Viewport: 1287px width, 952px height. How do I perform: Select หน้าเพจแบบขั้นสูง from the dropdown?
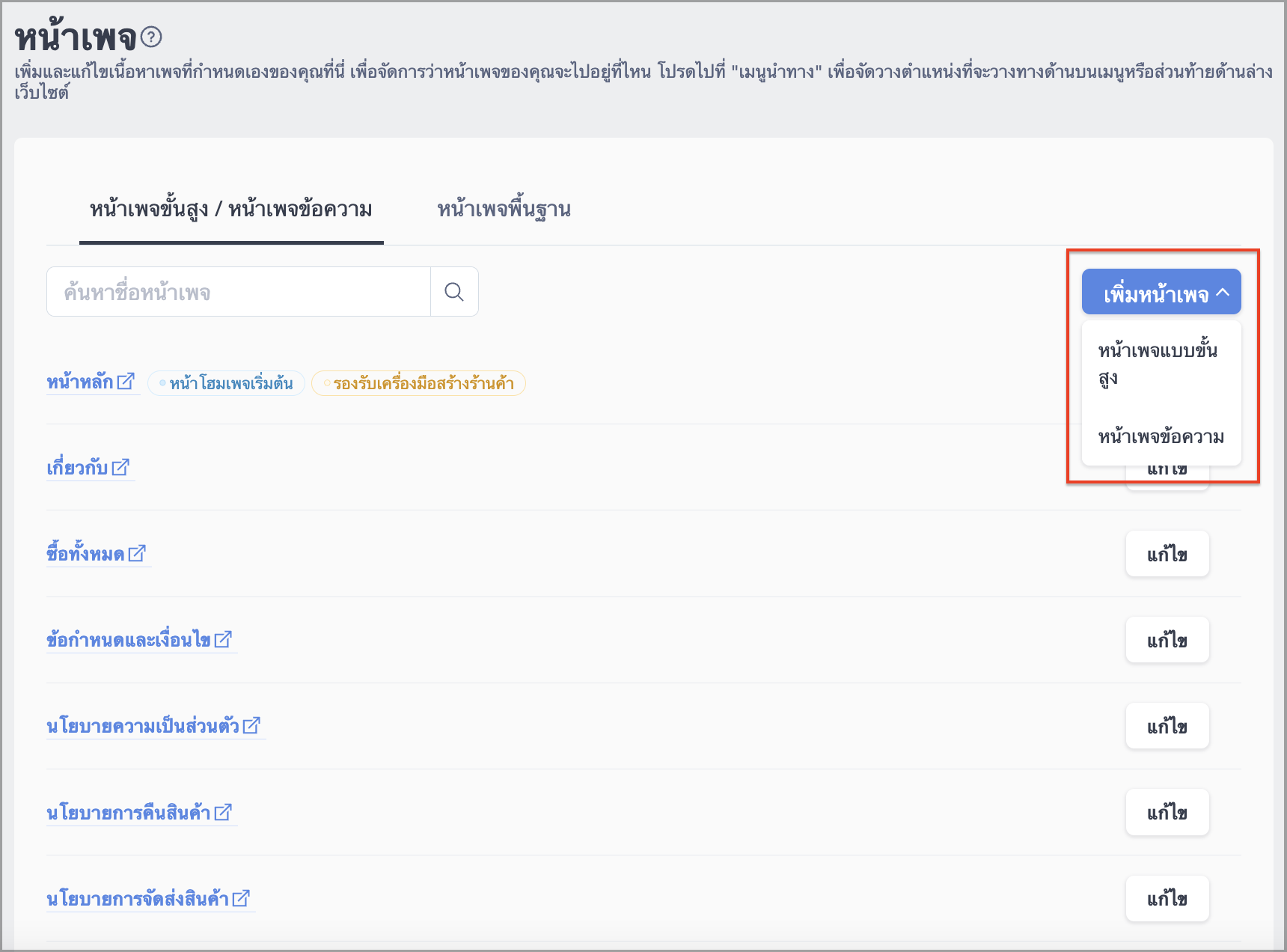(1161, 364)
